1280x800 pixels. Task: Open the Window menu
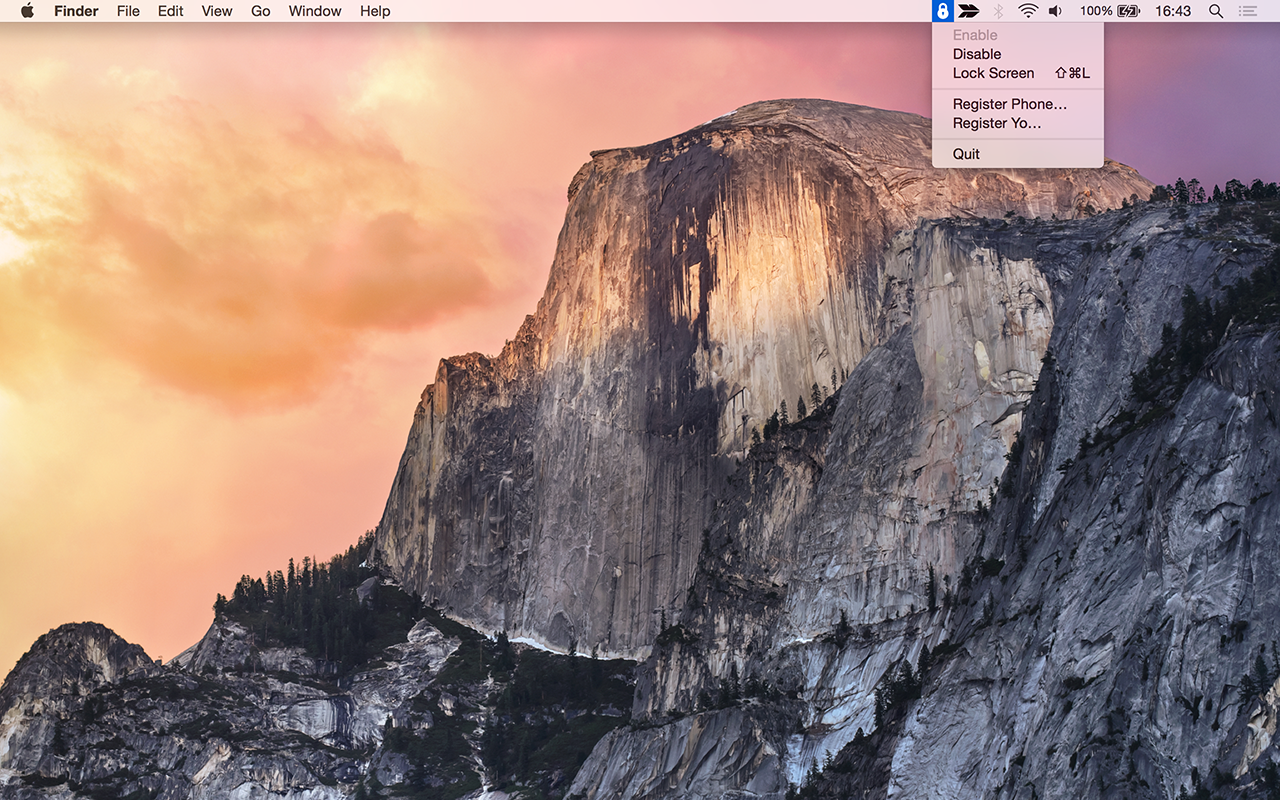(315, 11)
